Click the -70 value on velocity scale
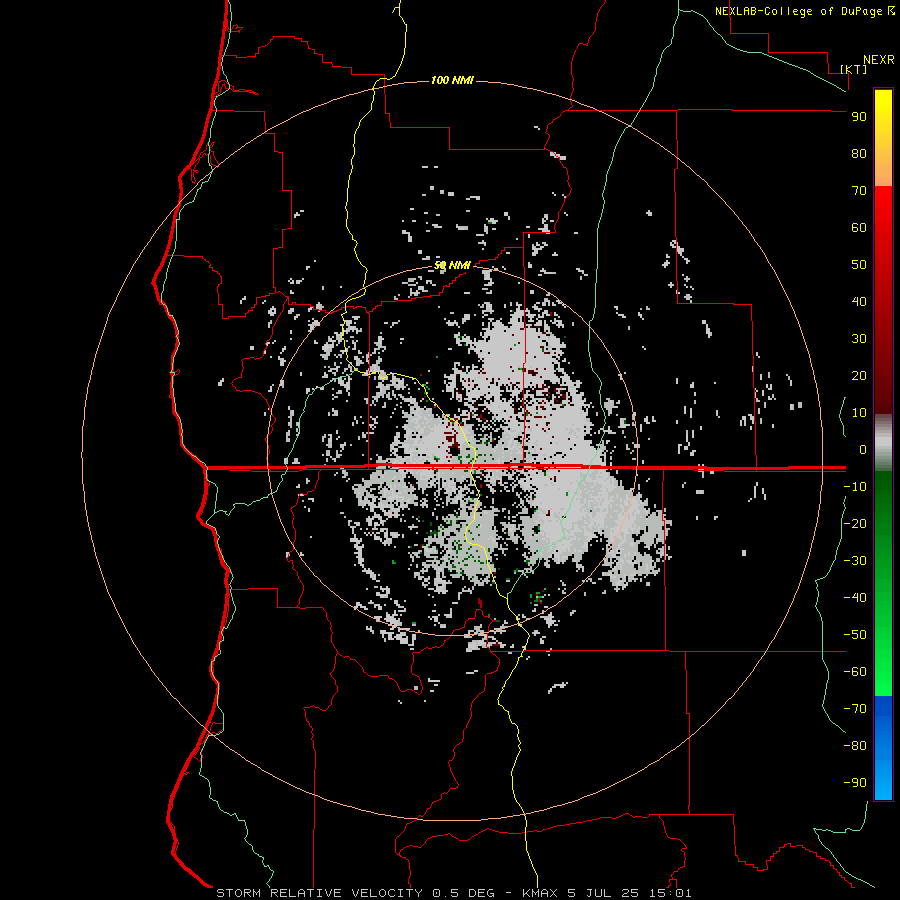This screenshot has height=900, width=900. 855,708
